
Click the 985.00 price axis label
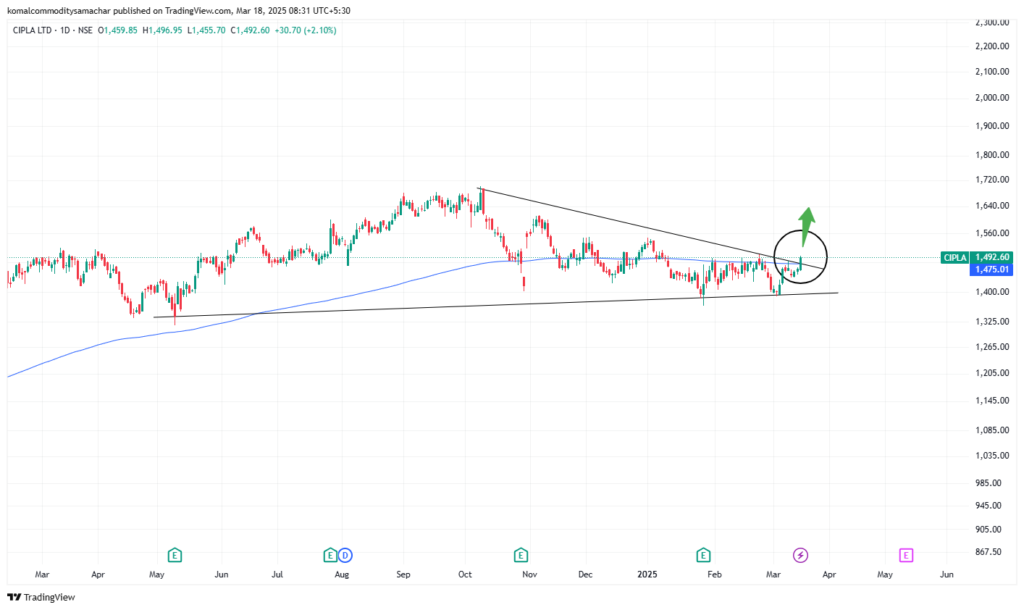click(x=988, y=483)
